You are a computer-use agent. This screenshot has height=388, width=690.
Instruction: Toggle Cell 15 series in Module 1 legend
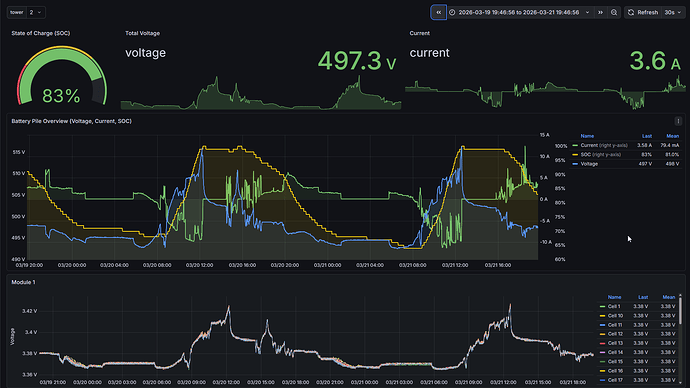click(615, 361)
